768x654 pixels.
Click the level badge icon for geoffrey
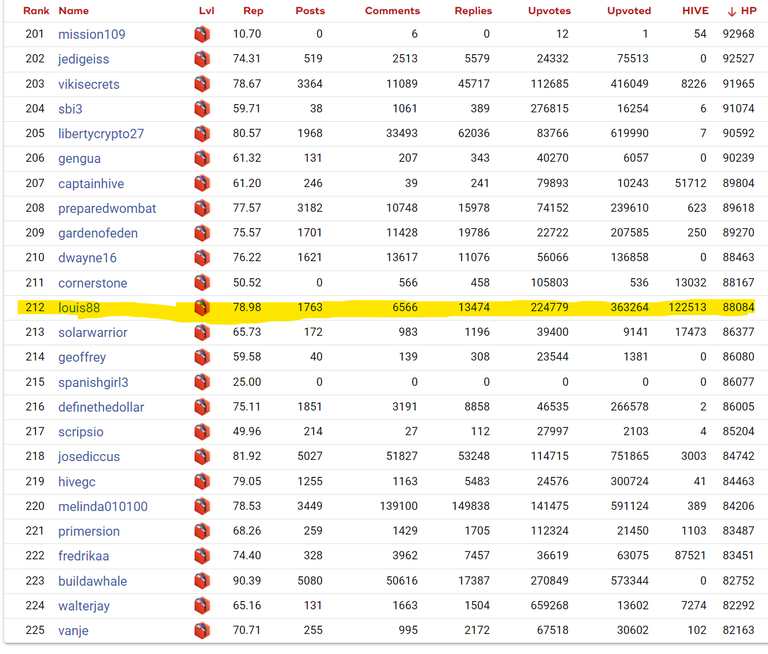pyautogui.click(x=202, y=357)
